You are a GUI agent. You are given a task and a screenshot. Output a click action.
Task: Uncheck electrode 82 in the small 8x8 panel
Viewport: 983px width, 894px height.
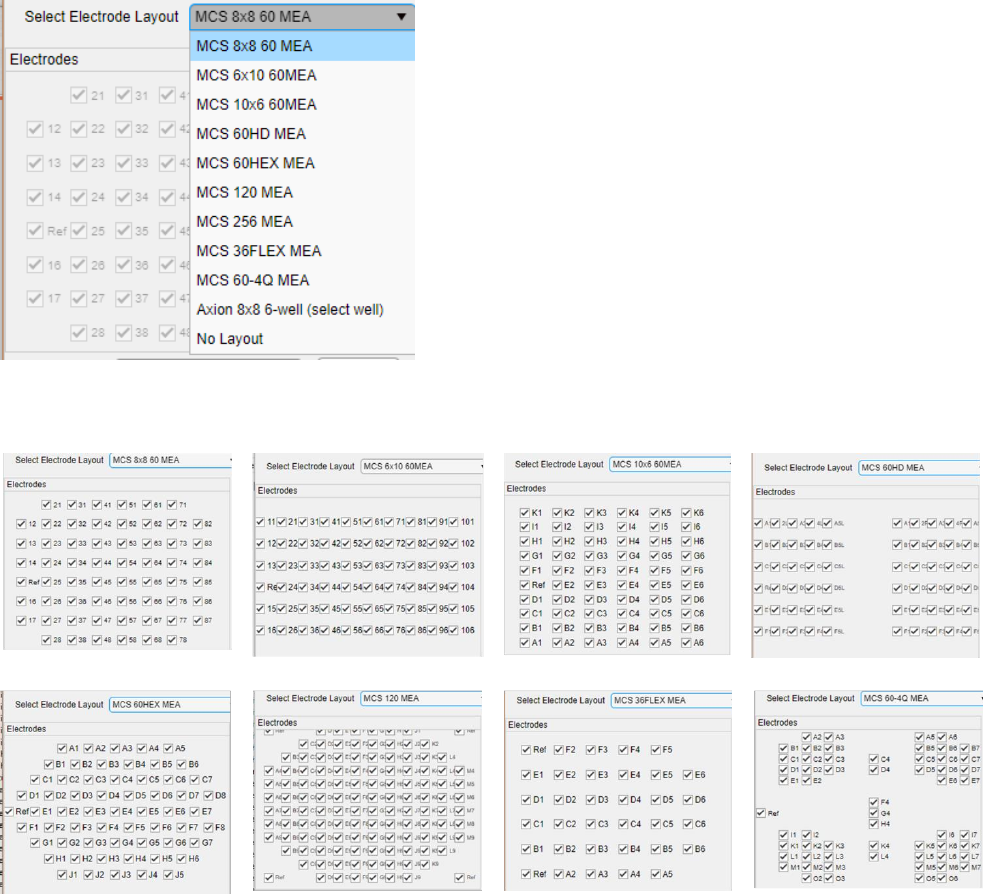(x=197, y=524)
